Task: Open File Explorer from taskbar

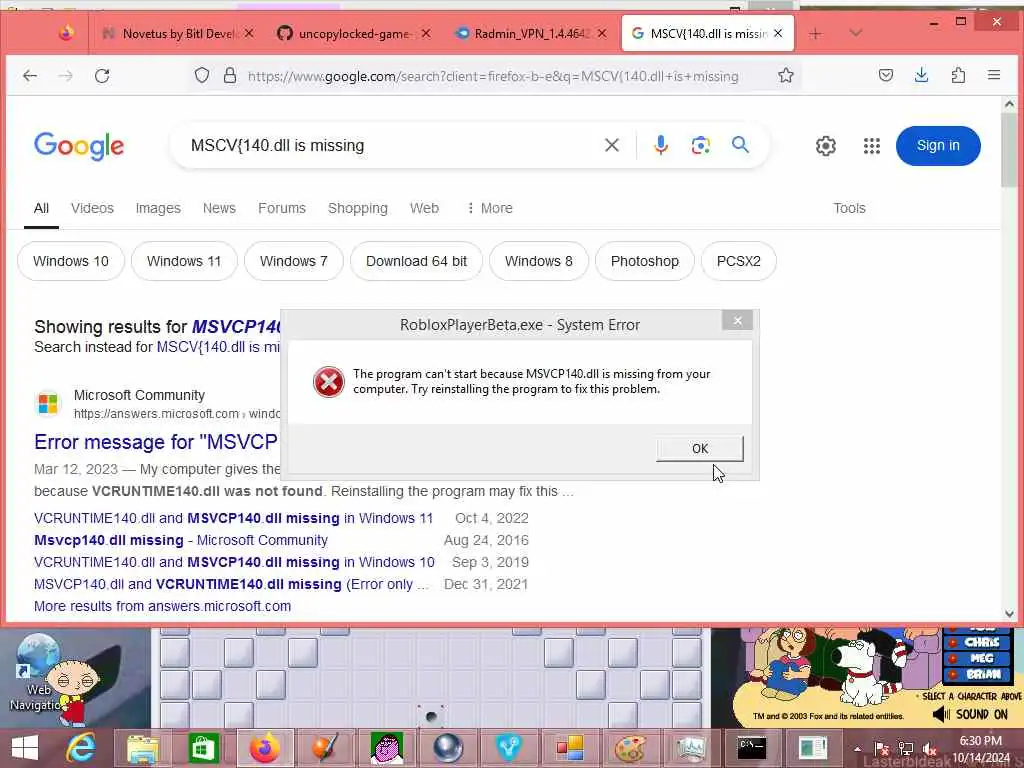Action: coord(142,748)
